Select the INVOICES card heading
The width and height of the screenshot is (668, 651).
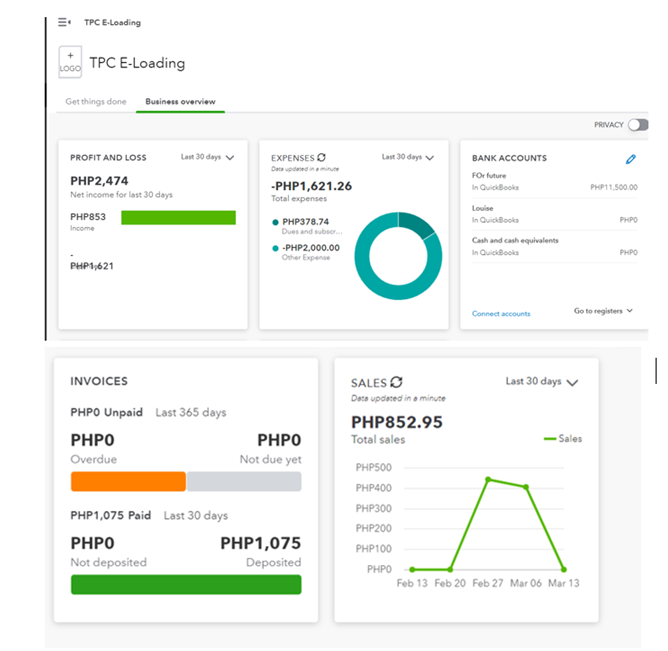point(99,381)
